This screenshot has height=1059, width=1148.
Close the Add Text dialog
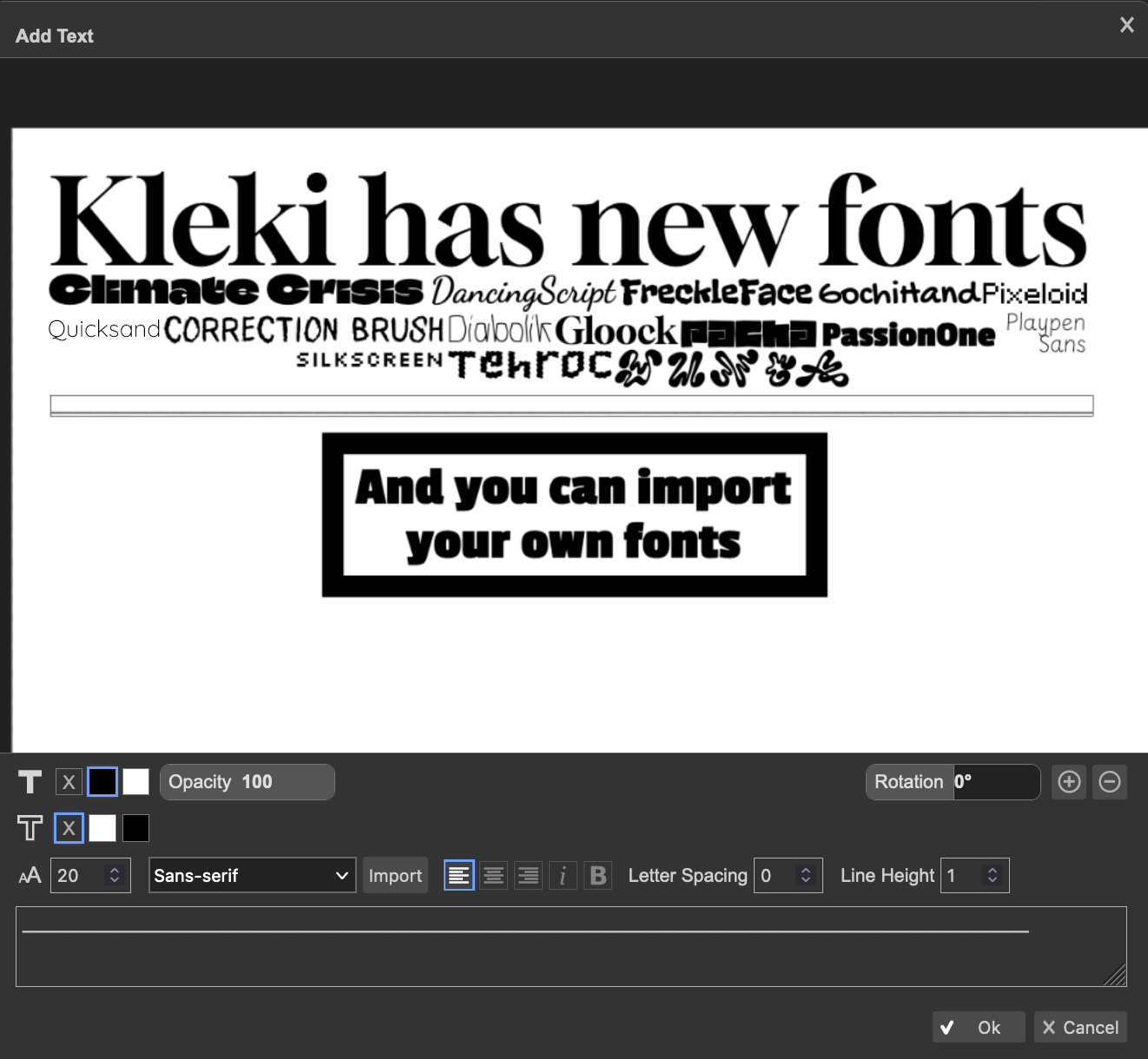click(1126, 25)
